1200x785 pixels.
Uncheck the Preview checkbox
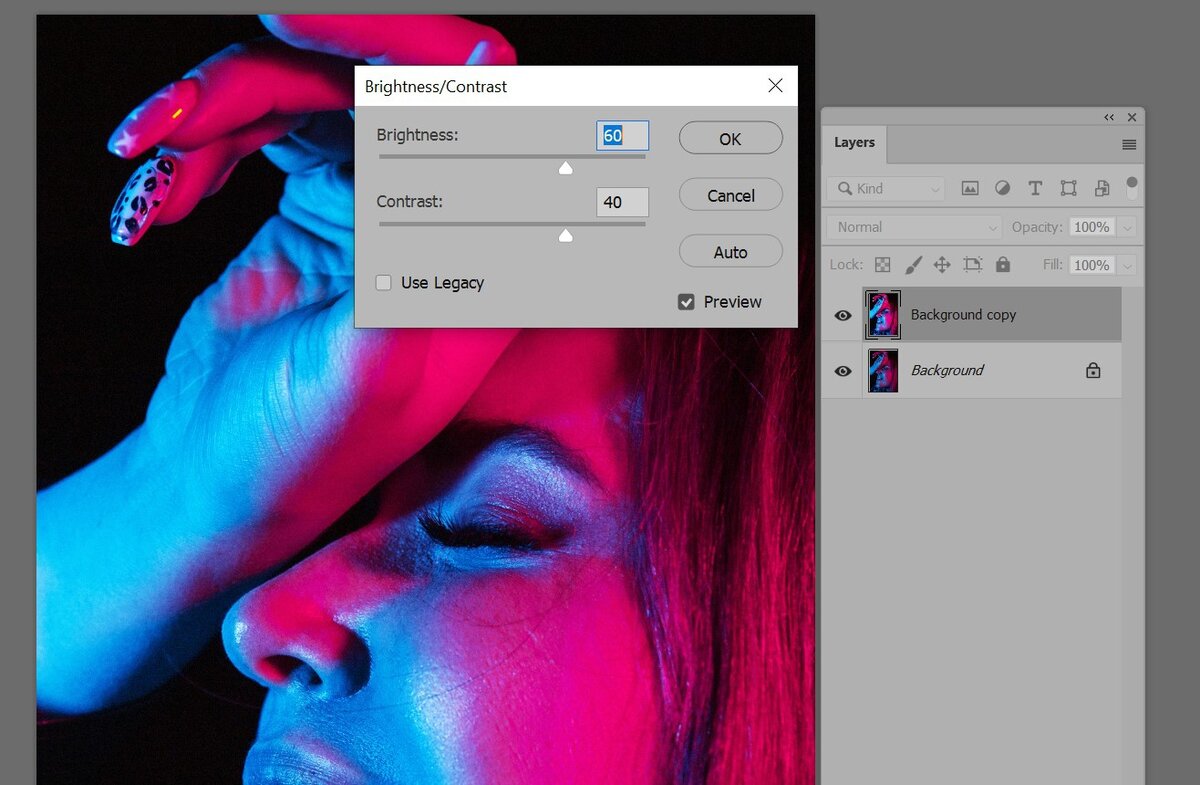[x=686, y=302]
